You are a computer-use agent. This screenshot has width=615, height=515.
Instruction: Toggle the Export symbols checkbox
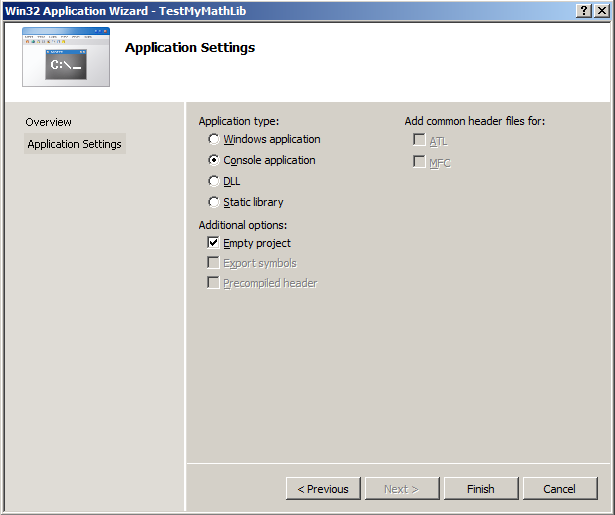tap(214, 263)
